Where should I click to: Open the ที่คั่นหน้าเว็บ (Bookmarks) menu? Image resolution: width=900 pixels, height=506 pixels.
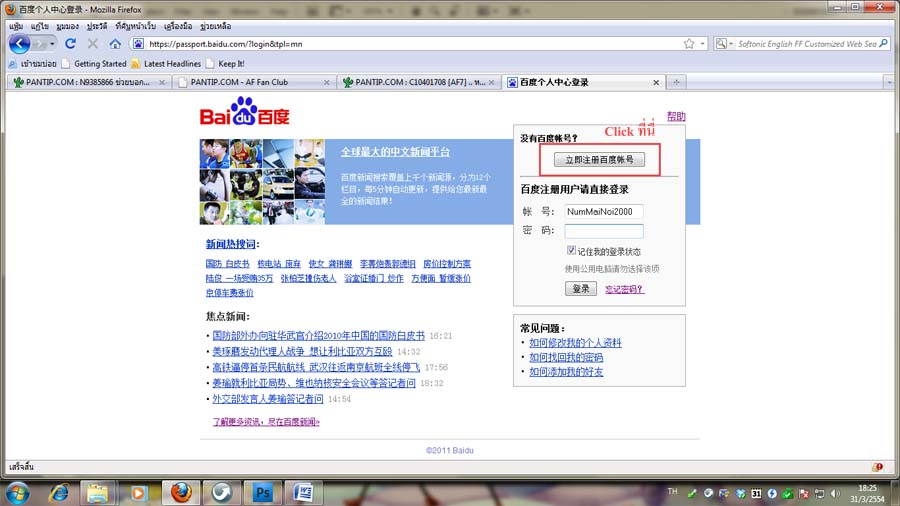[x=135, y=26]
